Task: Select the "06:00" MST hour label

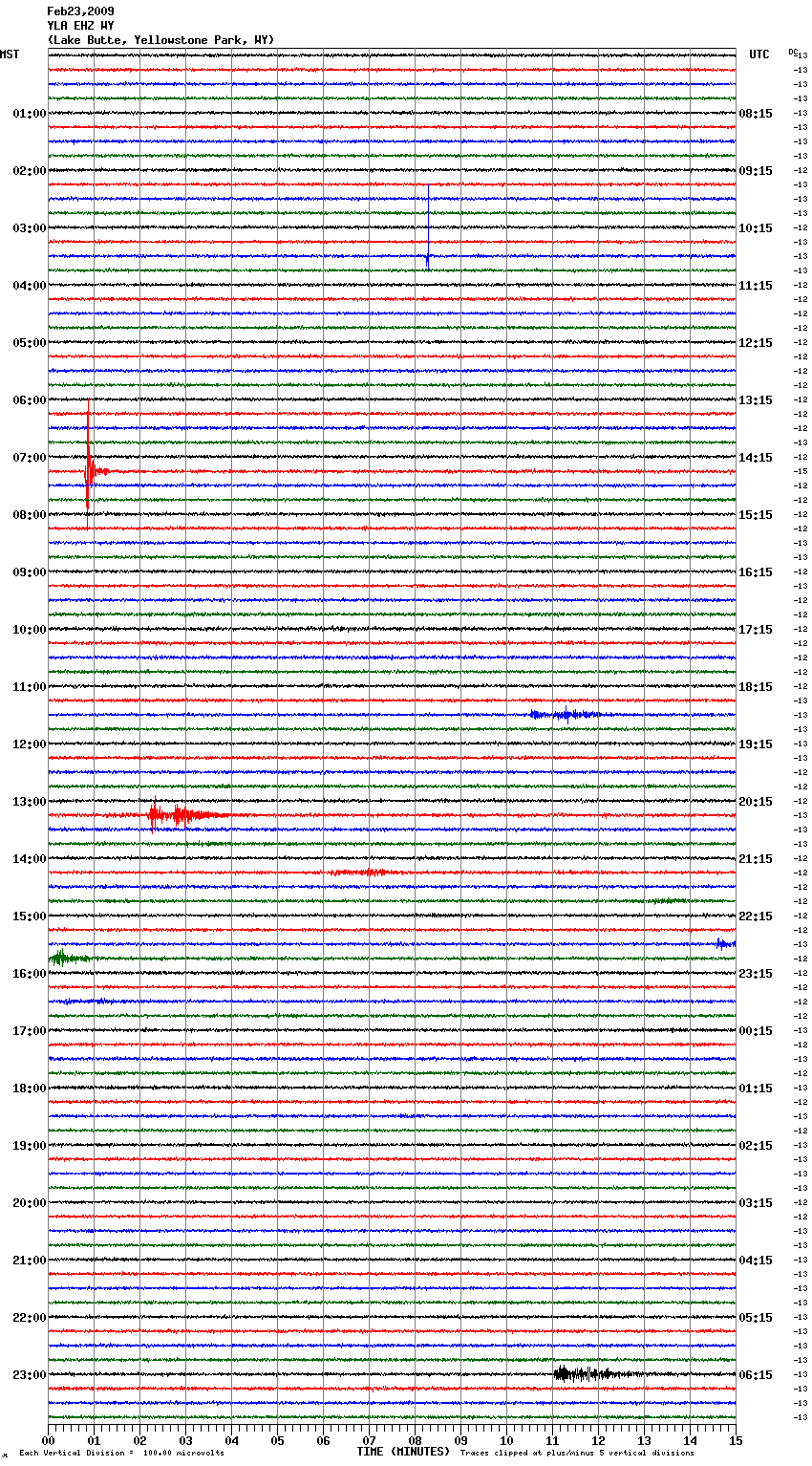Action: (x=29, y=400)
